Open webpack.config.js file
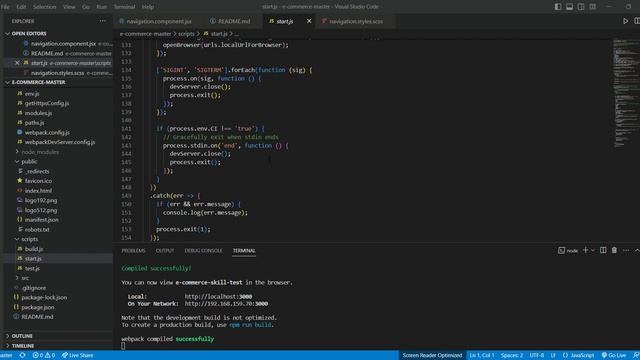This screenshot has height=360, width=640. click(x=47, y=132)
